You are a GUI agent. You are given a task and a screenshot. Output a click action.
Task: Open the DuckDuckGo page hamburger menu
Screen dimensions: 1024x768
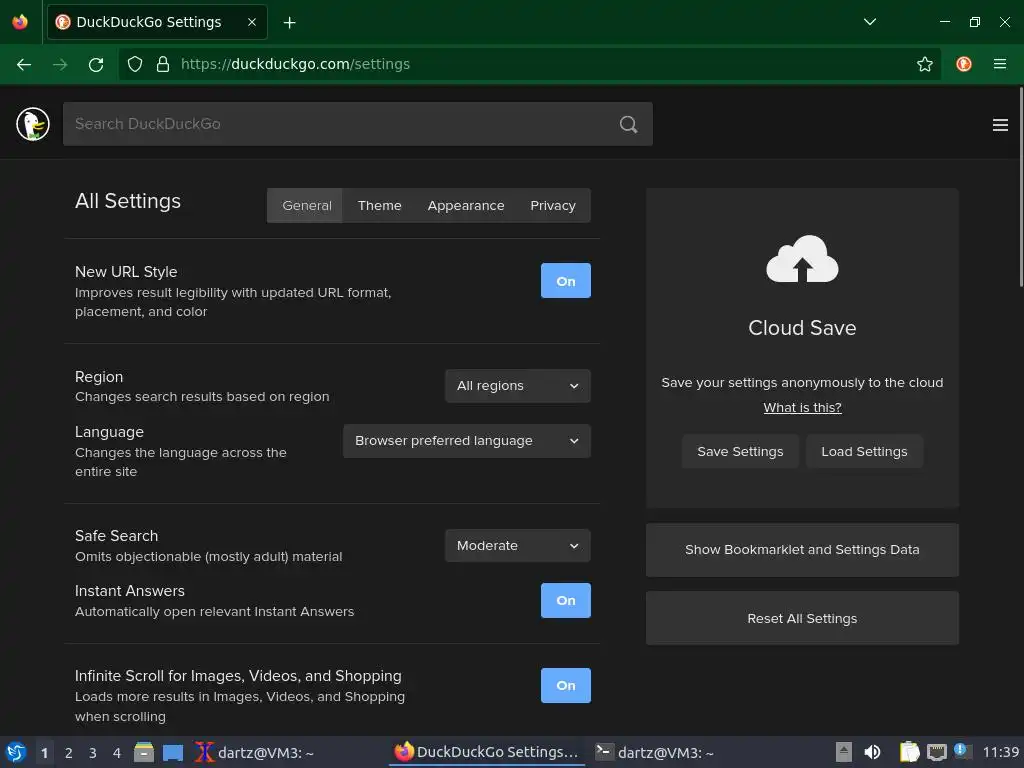(1000, 125)
